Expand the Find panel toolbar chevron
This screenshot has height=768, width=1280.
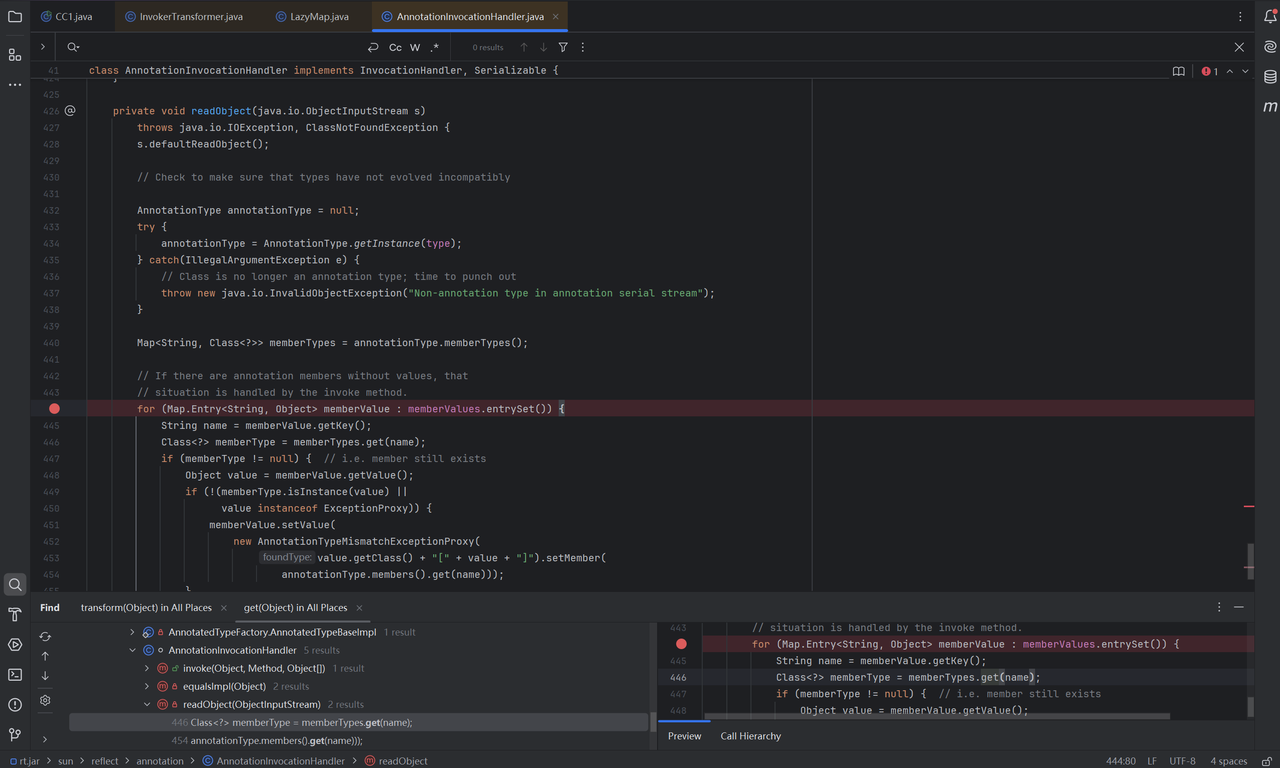tap(45, 739)
